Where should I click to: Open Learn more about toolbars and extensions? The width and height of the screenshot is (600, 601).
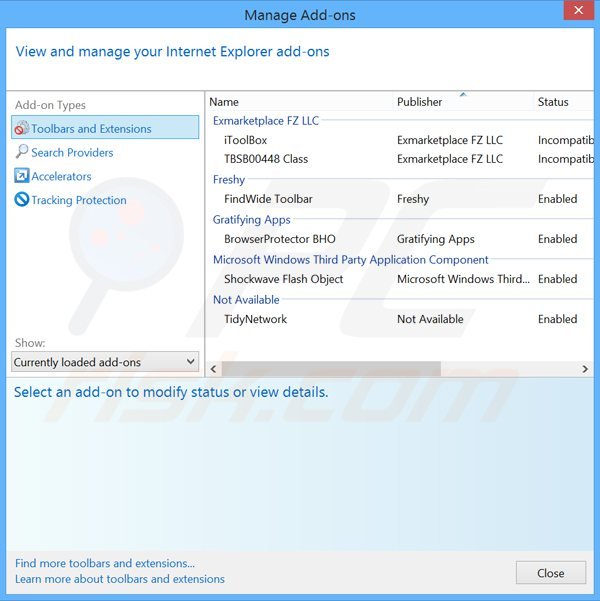(120, 579)
